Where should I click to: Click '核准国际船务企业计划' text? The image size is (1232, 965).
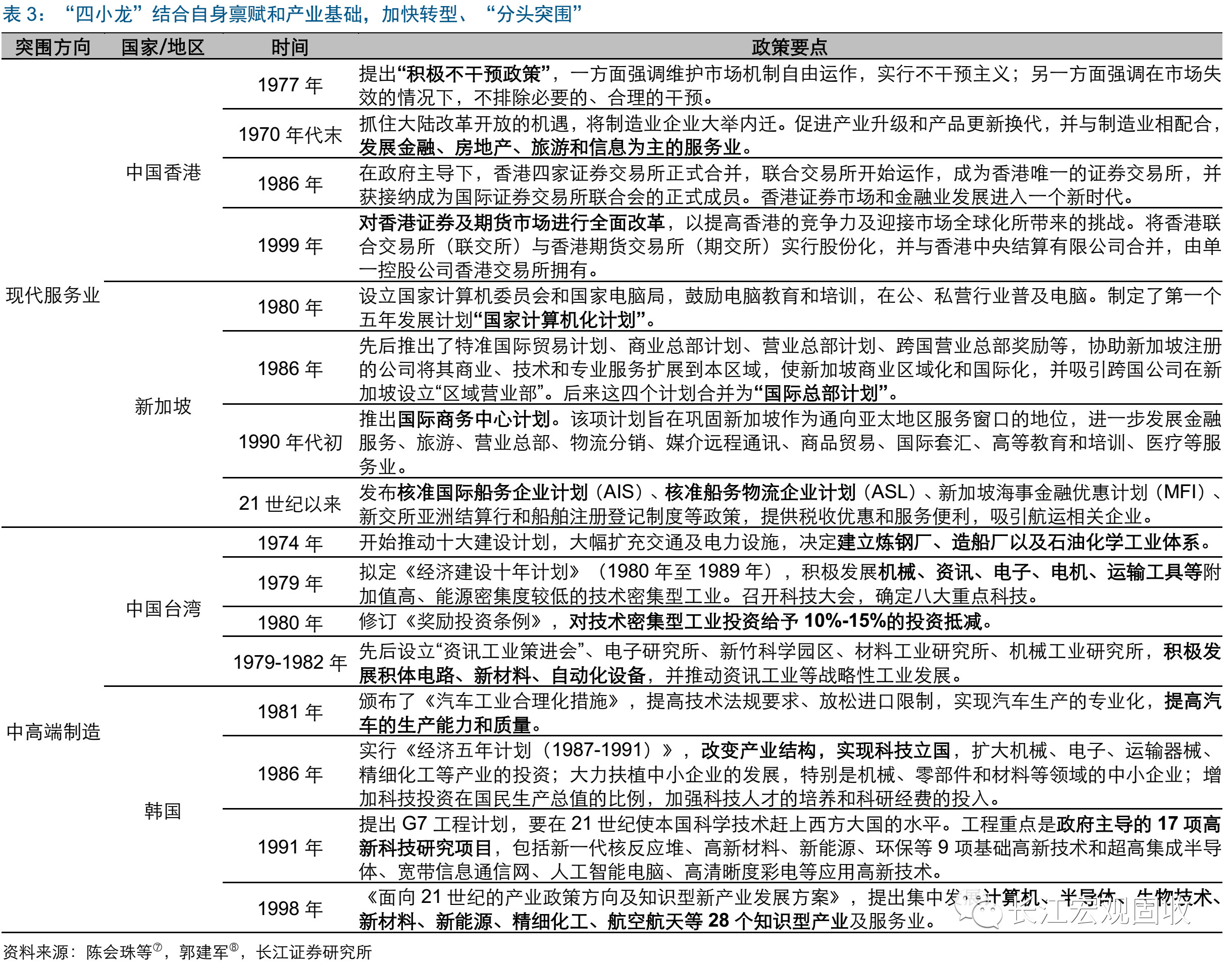pos(492,492)
